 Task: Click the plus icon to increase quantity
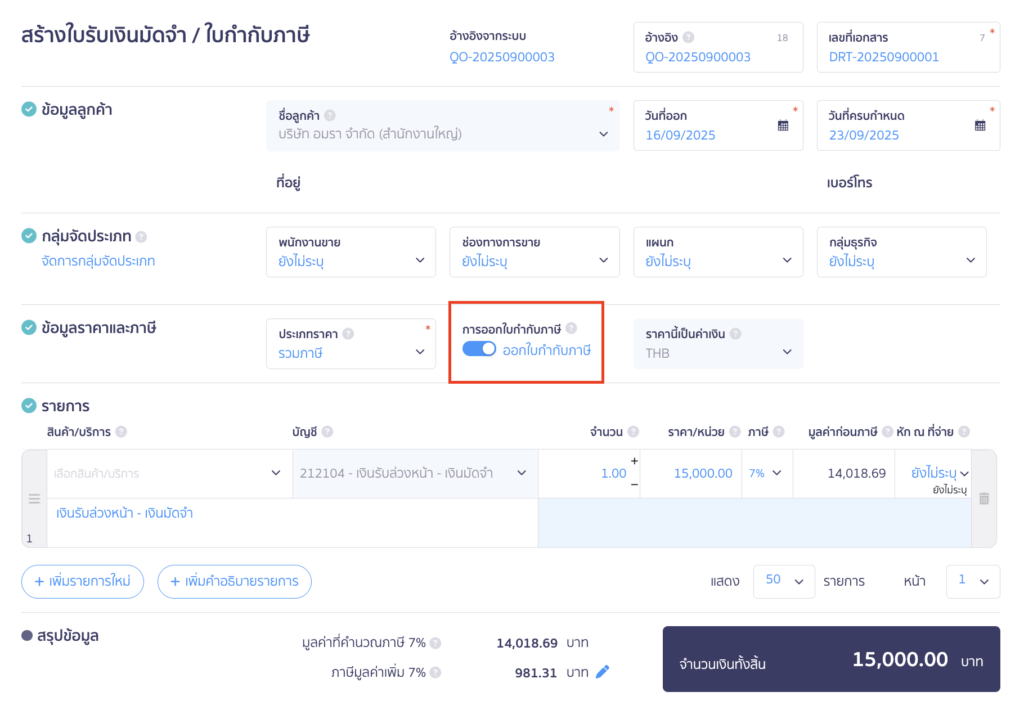coord(634,461)
